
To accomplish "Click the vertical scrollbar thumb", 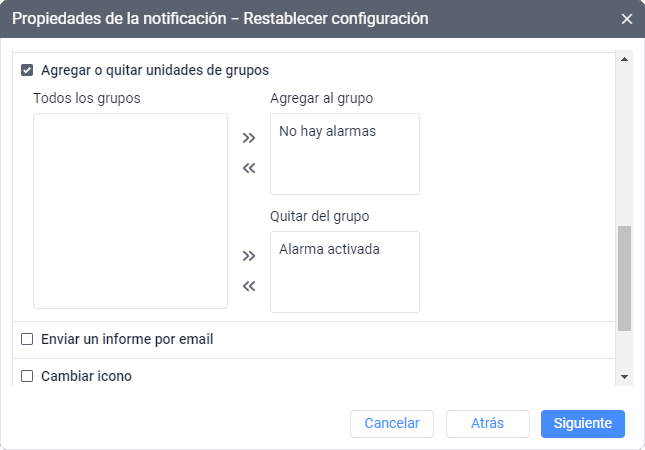I will tap(625, 278).
